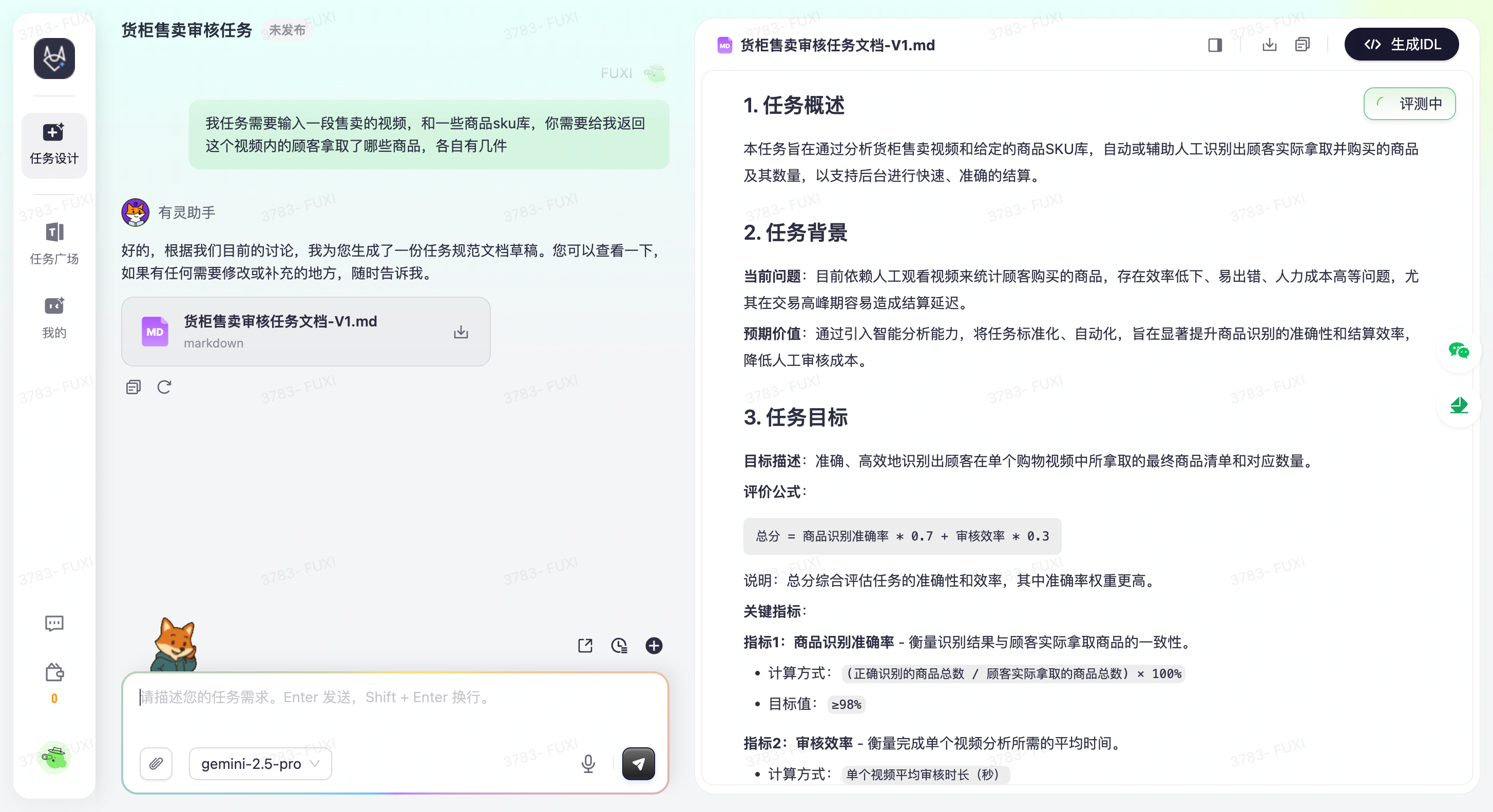Open 任务广场 in the sidebar
1493x812 pixels.
click(x=54, y=243)
